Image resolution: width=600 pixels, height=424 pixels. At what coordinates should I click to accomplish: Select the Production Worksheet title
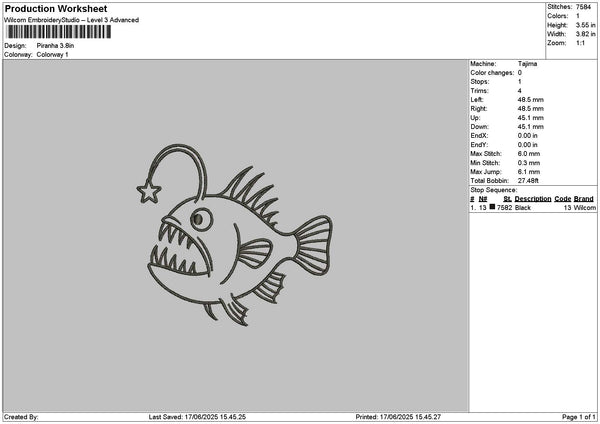[56, 9]
